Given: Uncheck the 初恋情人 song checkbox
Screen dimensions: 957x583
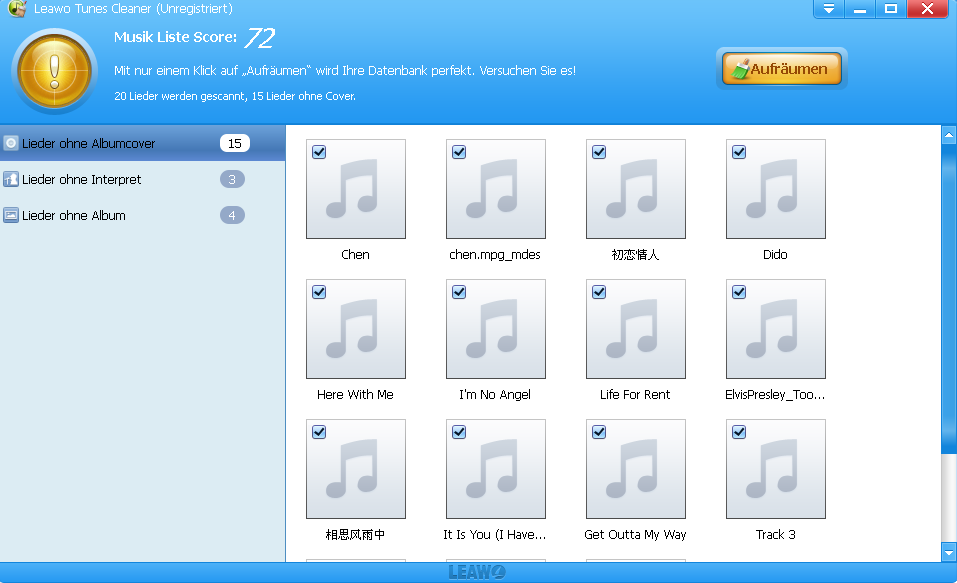Looking at the screenshot, I should click(x=599, y=152).
